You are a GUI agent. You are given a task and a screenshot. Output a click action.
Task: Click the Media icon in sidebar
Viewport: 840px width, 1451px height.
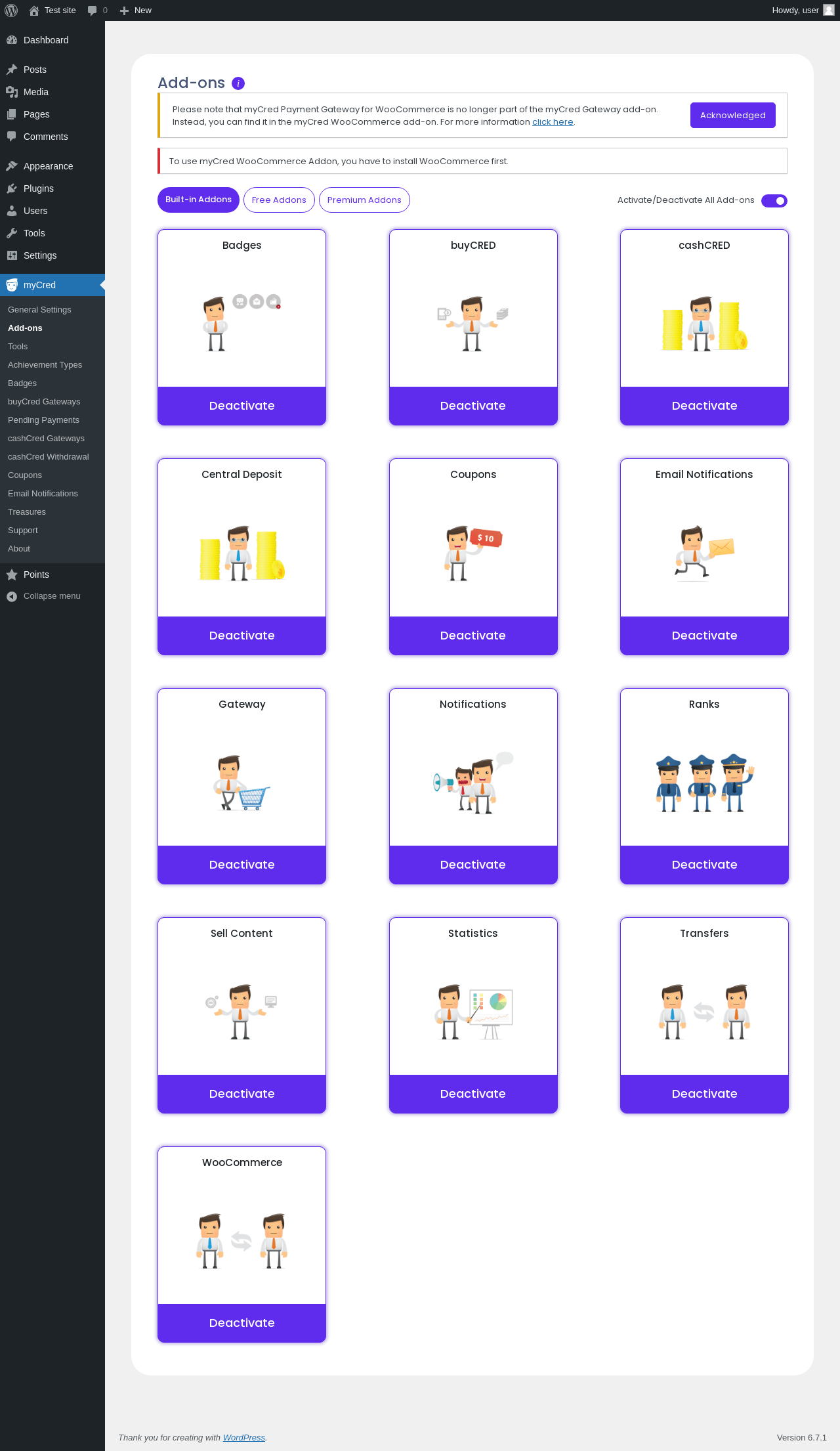pyautogui.click(x=12, y=92)
